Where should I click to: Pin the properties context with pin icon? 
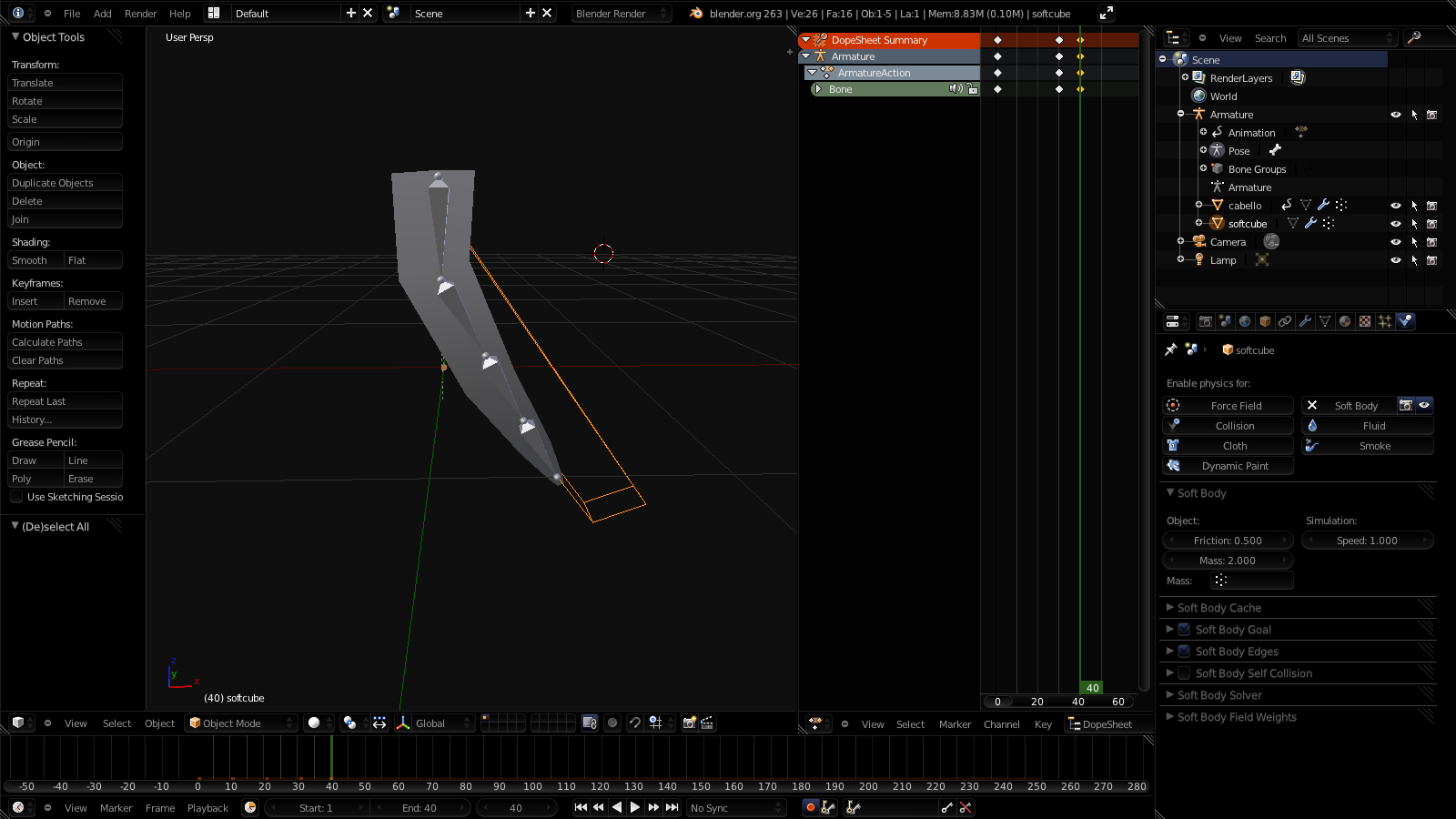(1171, 349)
